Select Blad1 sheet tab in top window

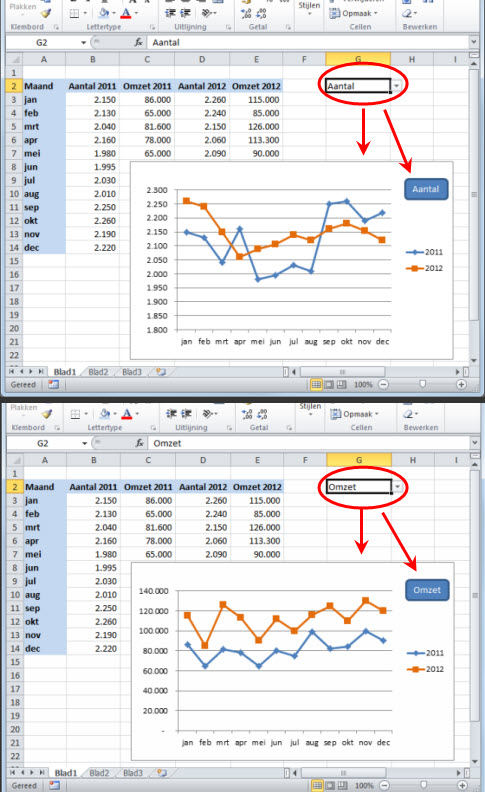pos(65,372)
